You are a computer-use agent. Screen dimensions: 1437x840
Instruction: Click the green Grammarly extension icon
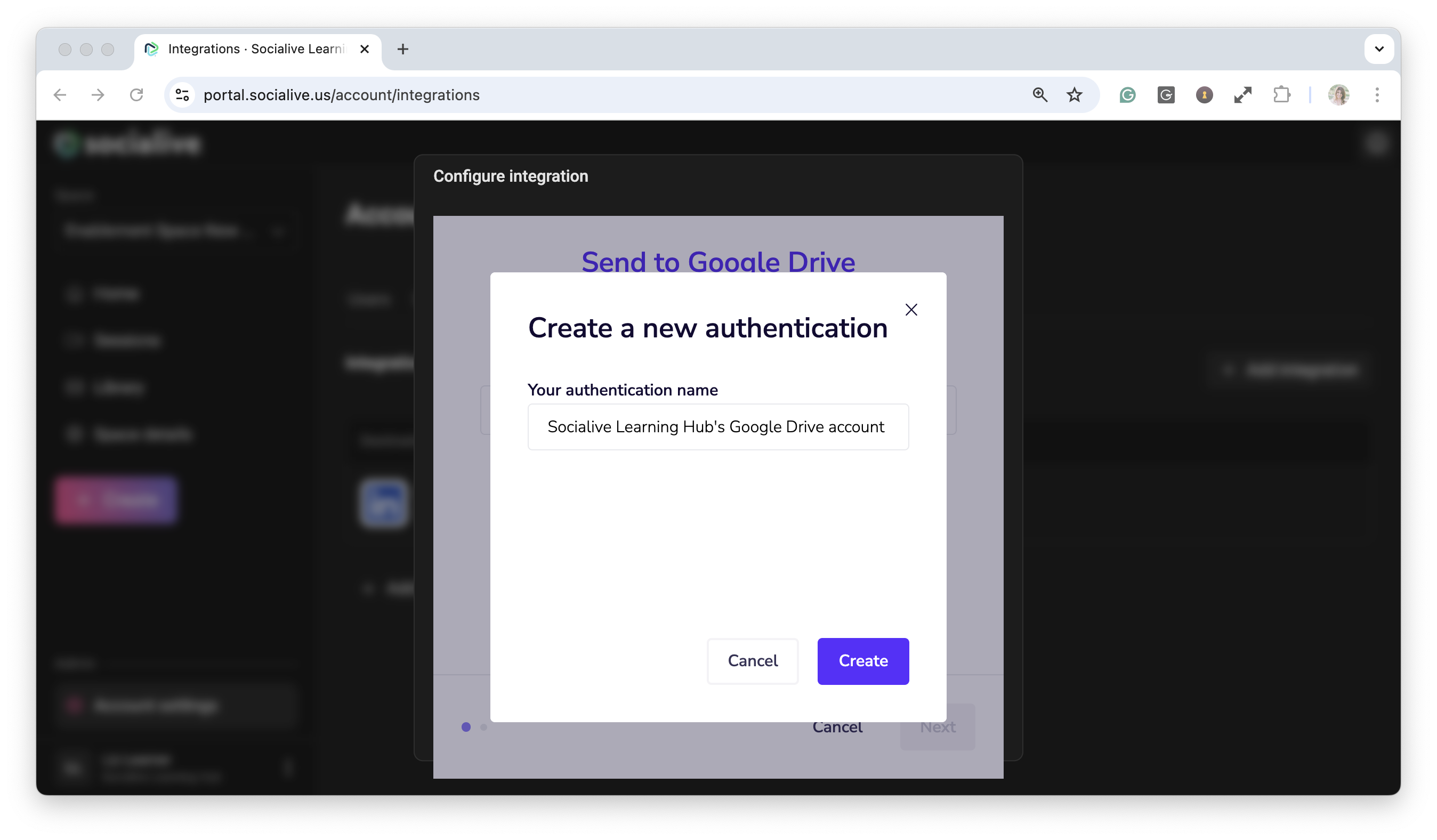(1127, 95)
